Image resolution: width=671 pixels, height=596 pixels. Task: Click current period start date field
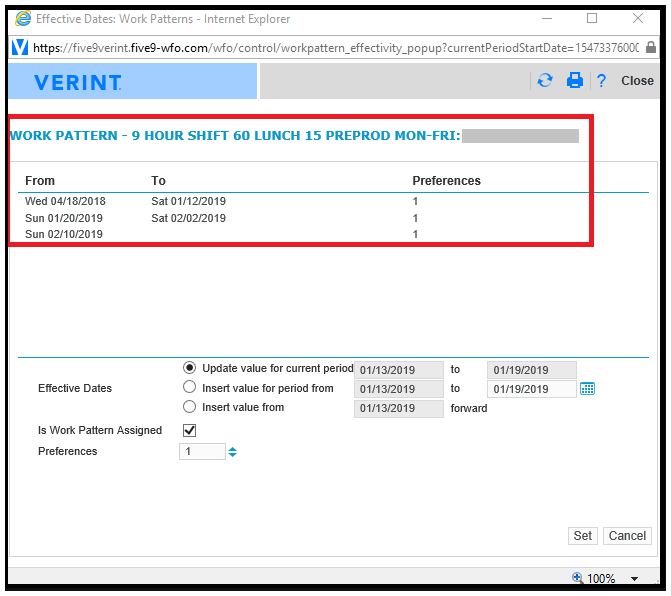click(398, 370)
